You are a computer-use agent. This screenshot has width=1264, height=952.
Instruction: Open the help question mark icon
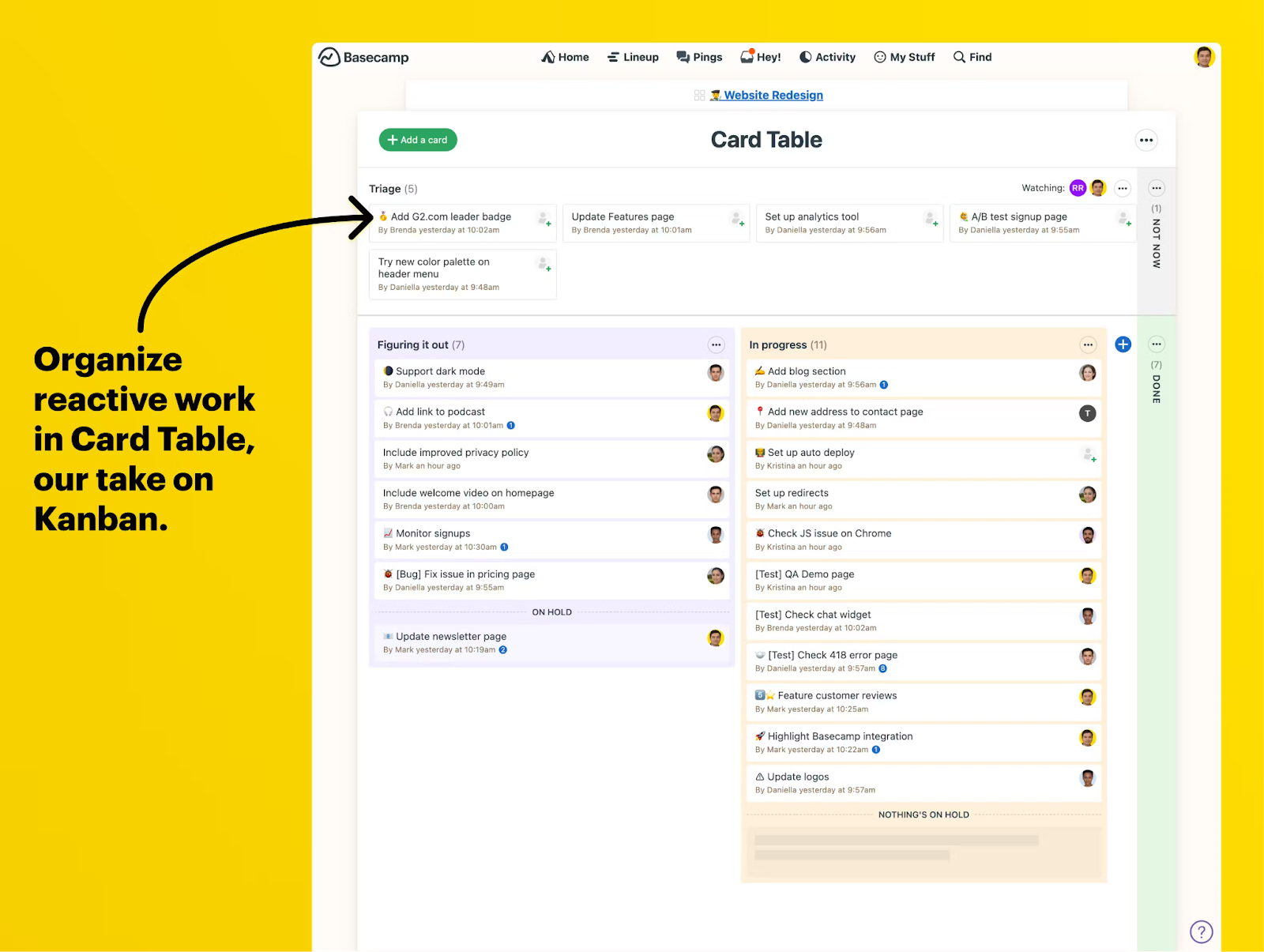pyautogui.click(x=1201, y=931)
